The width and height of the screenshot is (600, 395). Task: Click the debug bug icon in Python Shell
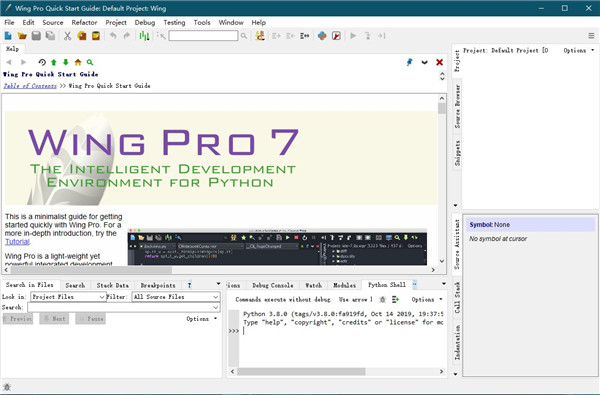(382, 299)
